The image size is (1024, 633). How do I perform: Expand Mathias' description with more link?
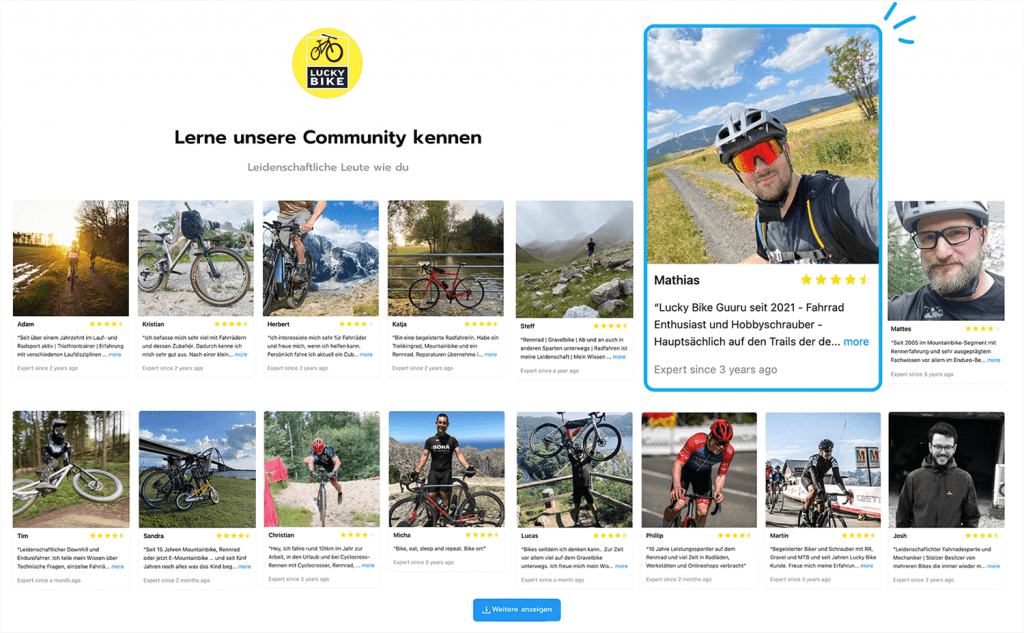[856, 342]
